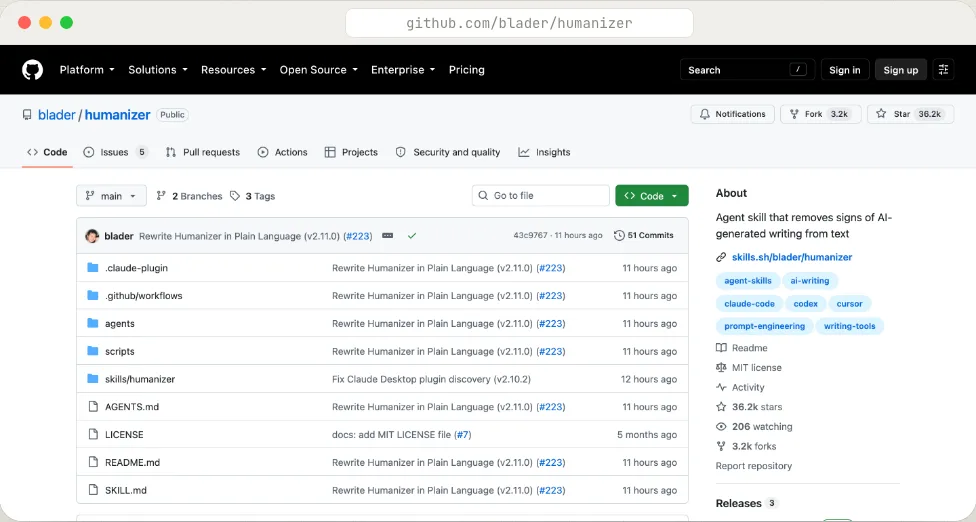Click the Sign up button
This screenshot has width=976, height=522.
(901, 70)
